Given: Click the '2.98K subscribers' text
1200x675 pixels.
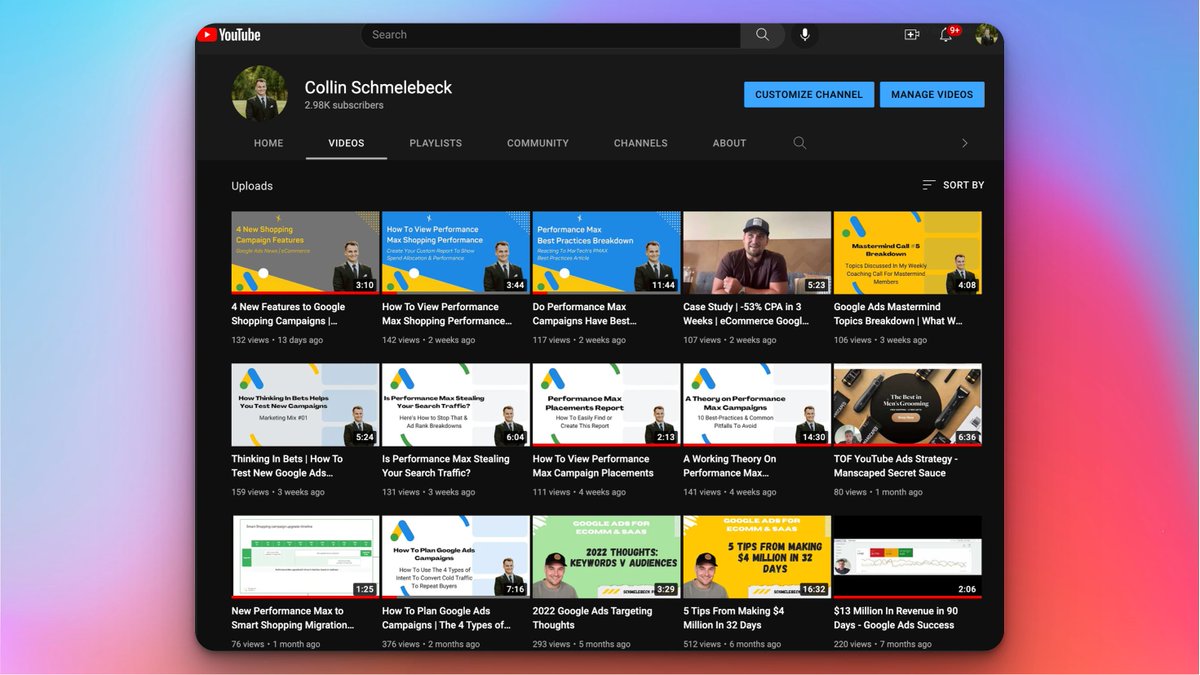Looking at the screenshot, I should tap(344, 105).
